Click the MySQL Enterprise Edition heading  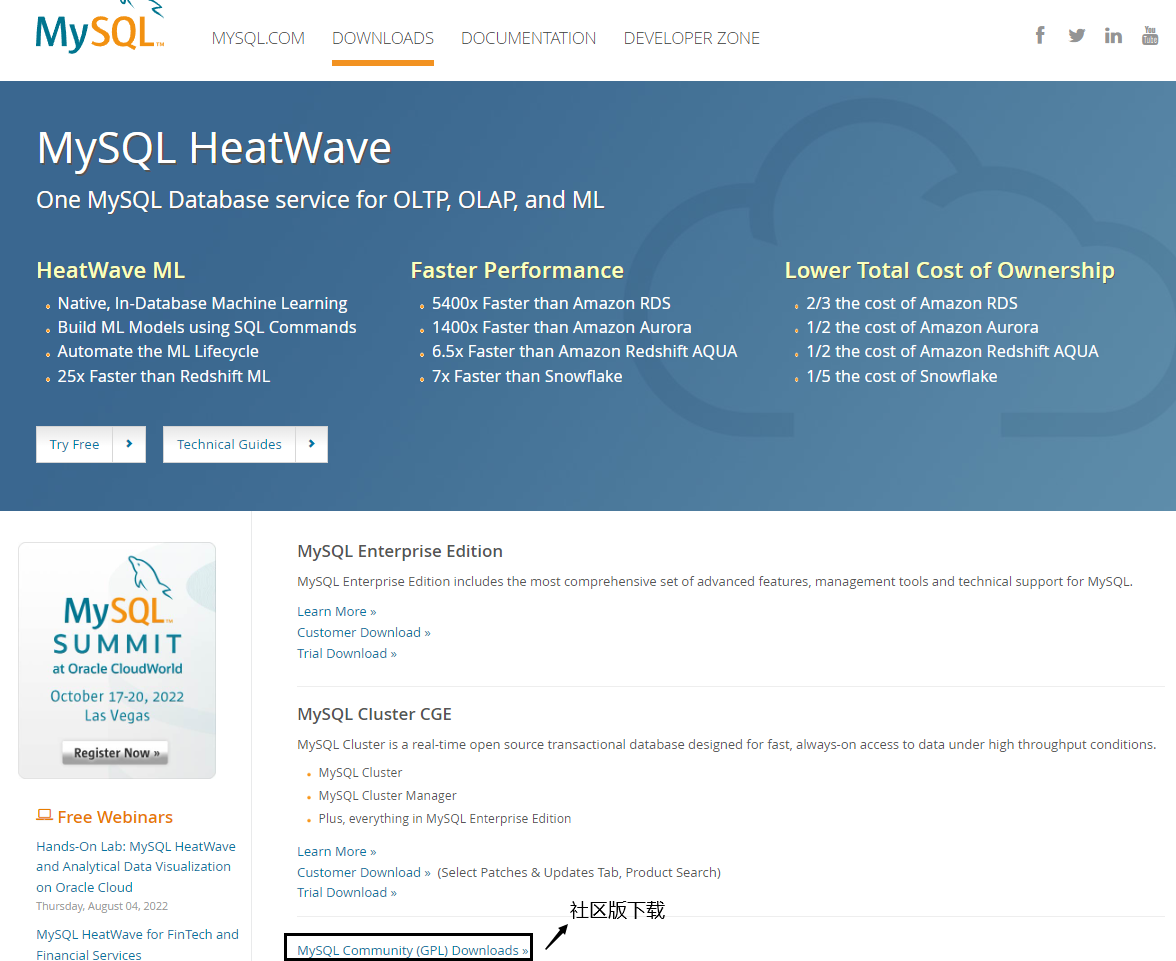pyautogui.click(x=400, y=551)
